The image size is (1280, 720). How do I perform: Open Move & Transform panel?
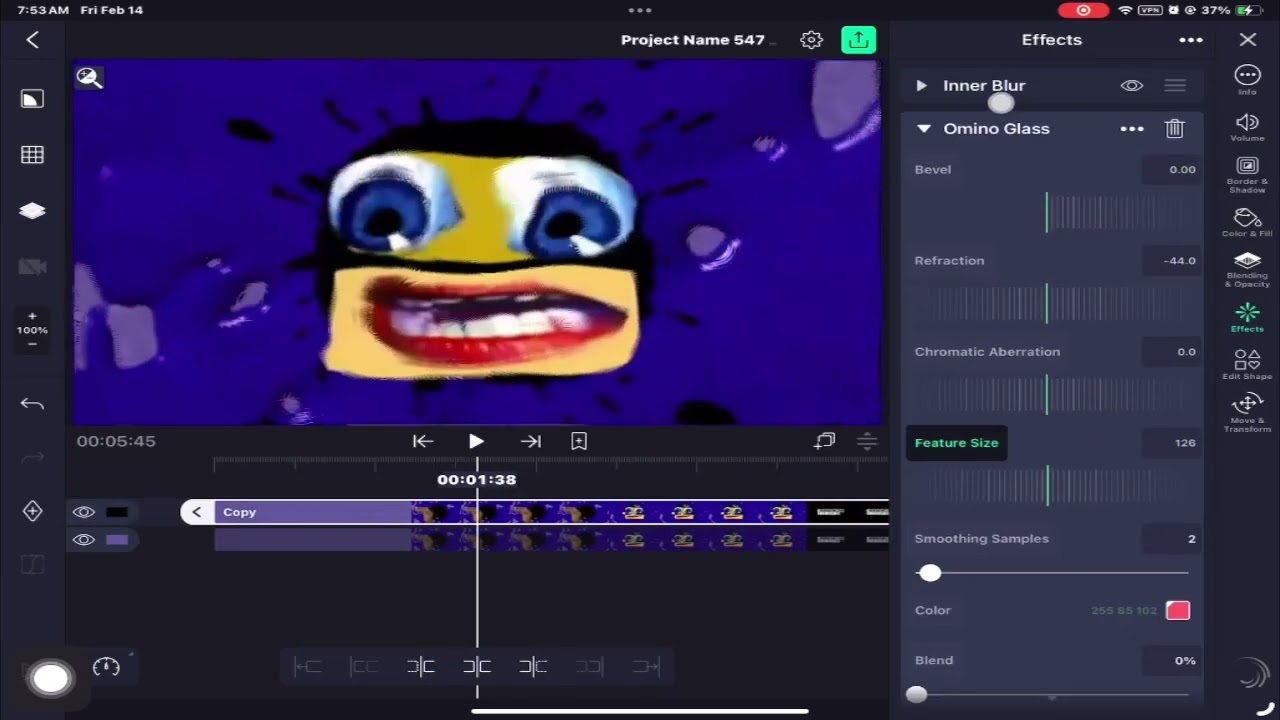pos(1247,413)
